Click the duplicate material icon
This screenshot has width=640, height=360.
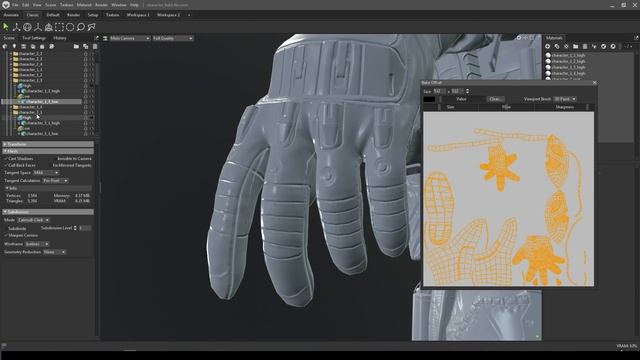coord(557,47)
